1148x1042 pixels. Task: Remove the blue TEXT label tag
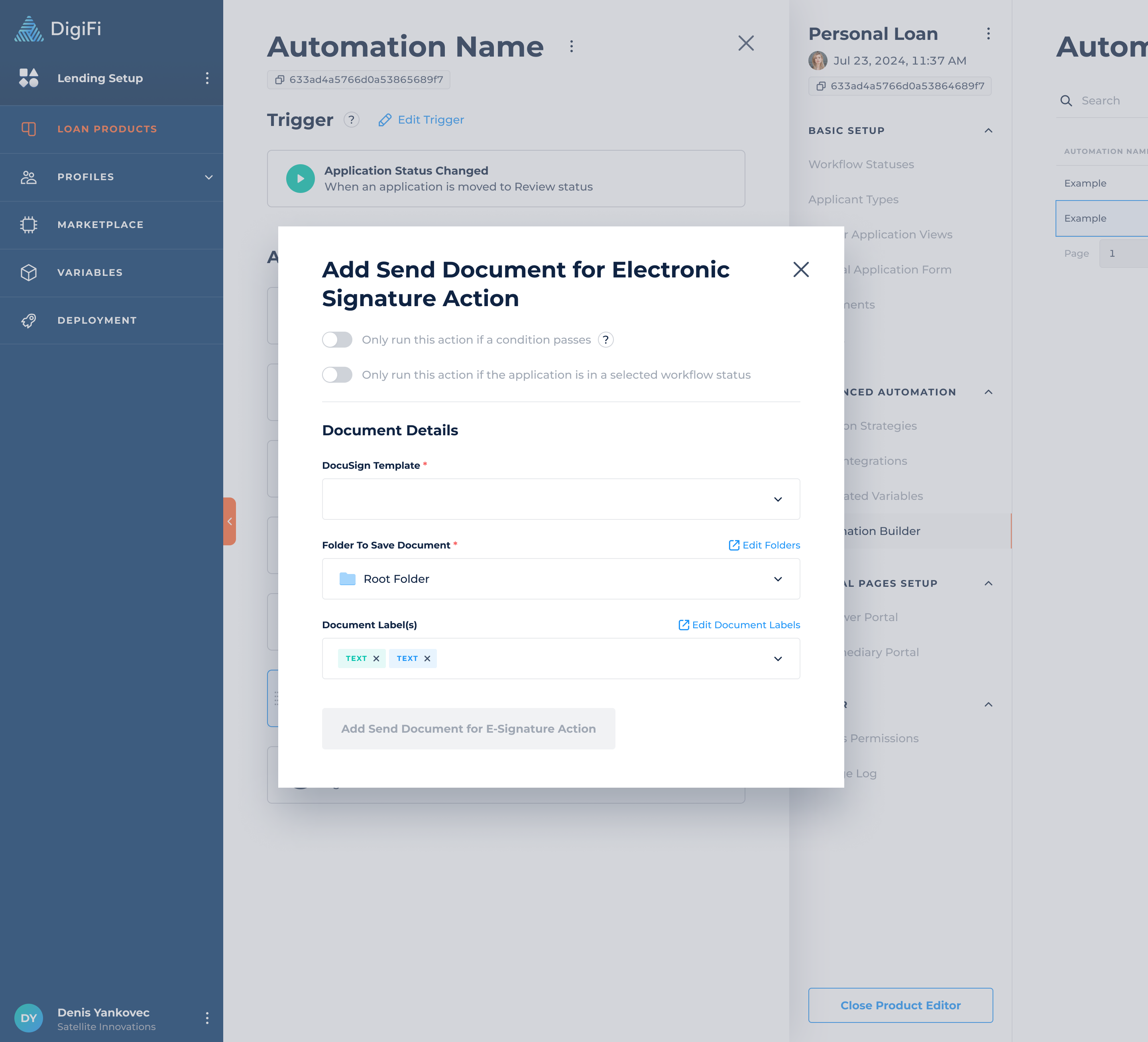point(427,659)
